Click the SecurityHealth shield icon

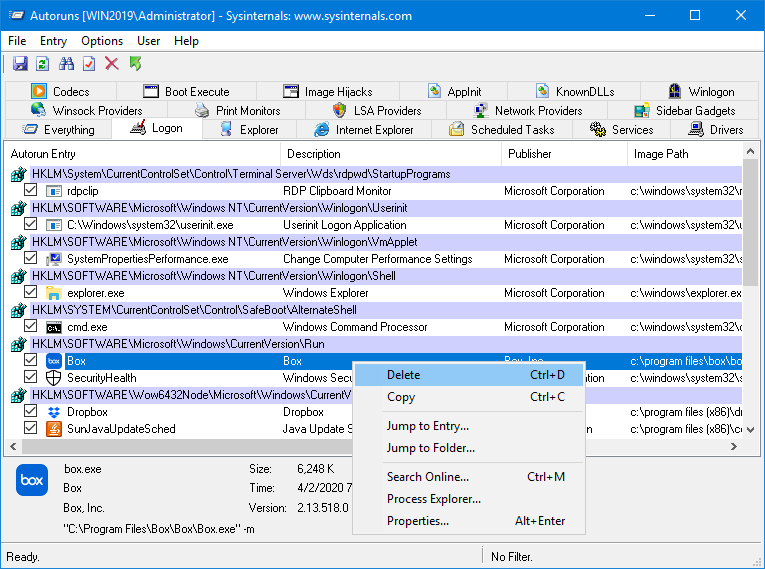(x=54, y=378)
